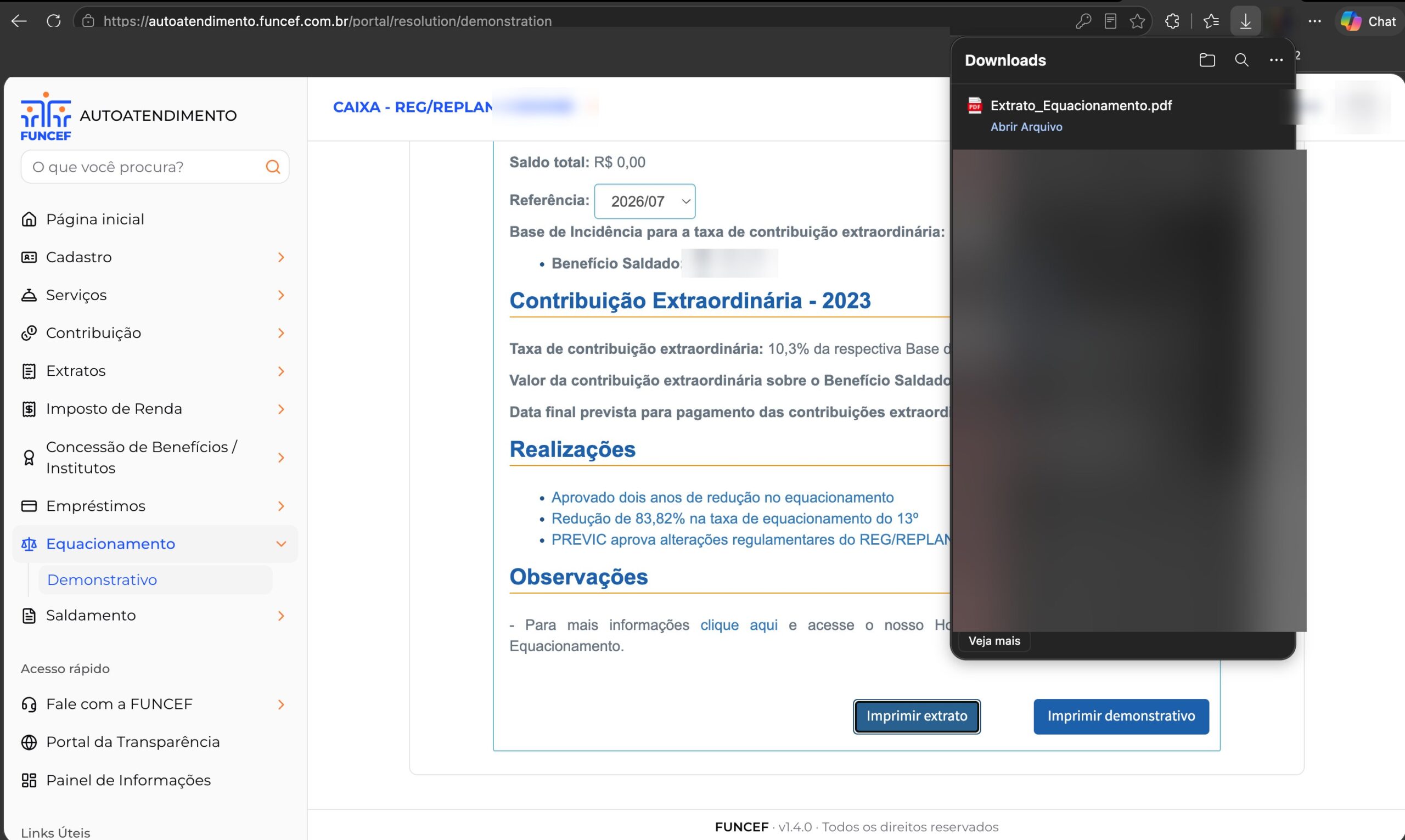Click the Portal da Transparência globe icon
This screenshot has width=1405, height=840.
pyautogui.click(x=29, y=742)
